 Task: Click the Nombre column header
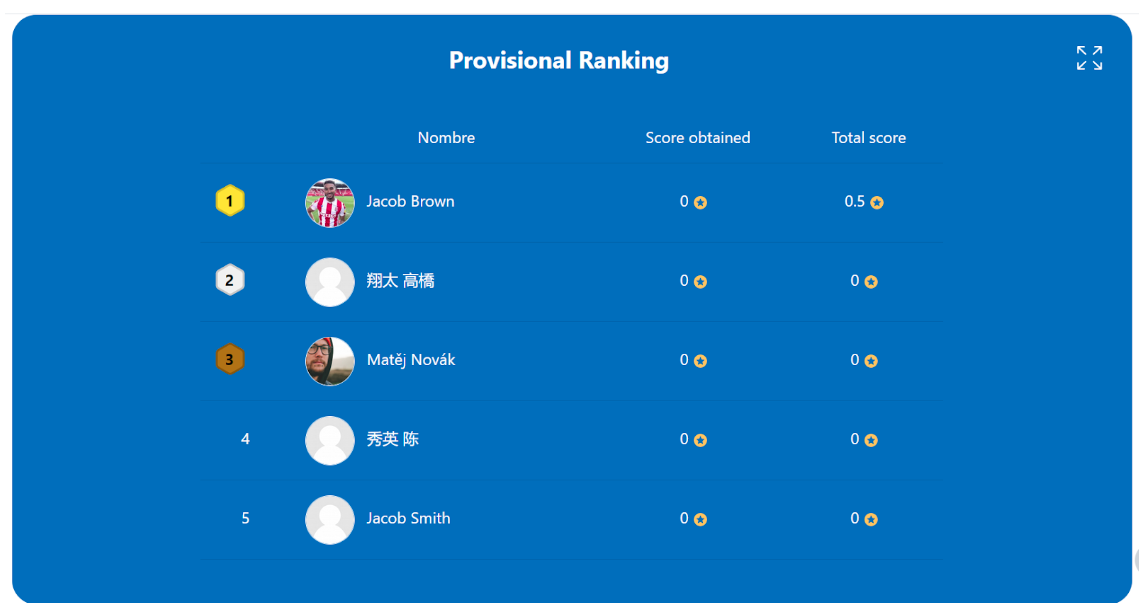pos(446,137)
